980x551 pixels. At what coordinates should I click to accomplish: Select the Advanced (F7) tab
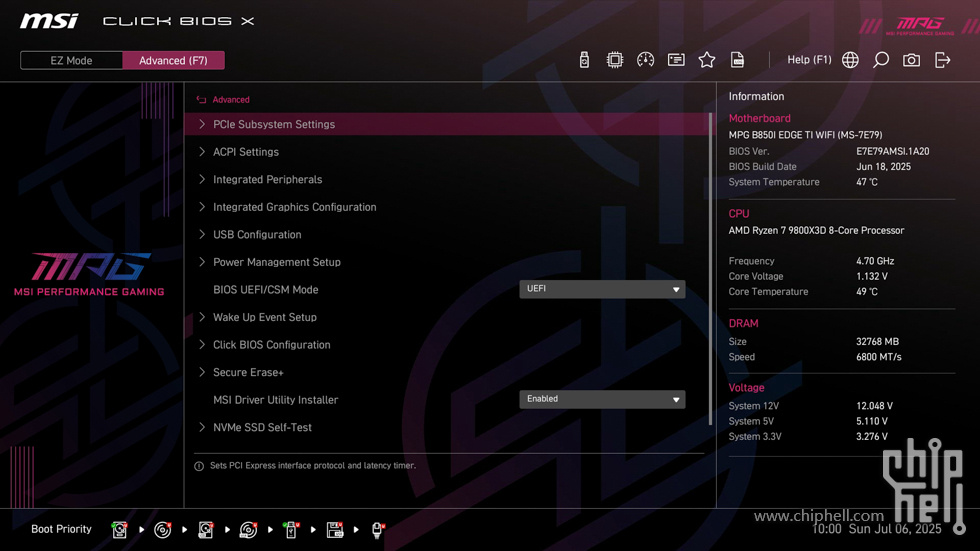pos(173,61)
